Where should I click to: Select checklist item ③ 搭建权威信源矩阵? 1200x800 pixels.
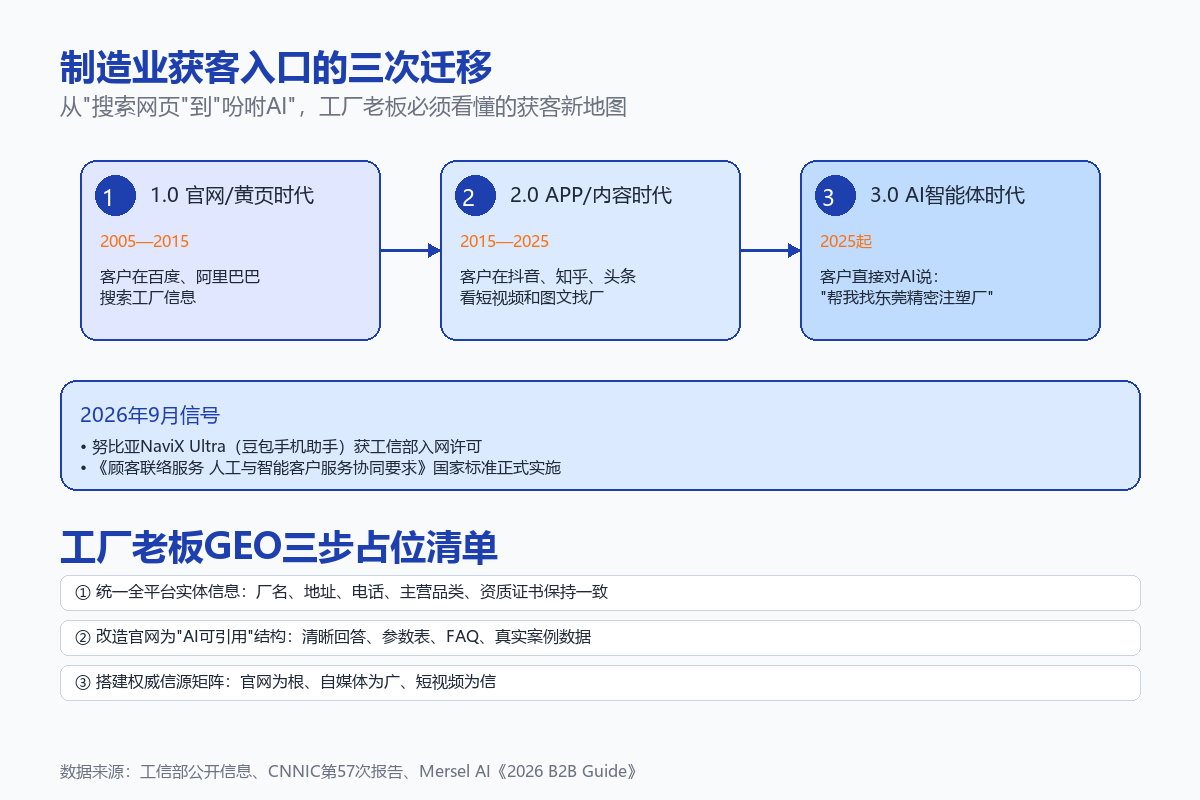point(600,682)
